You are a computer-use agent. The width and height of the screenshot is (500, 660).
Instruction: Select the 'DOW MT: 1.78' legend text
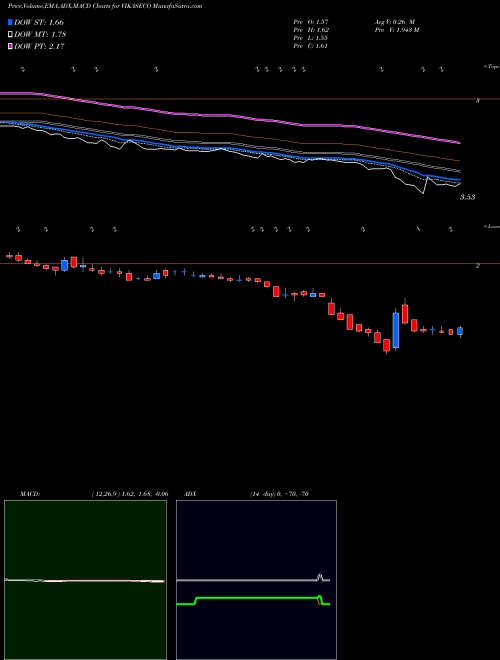(40, 35)
